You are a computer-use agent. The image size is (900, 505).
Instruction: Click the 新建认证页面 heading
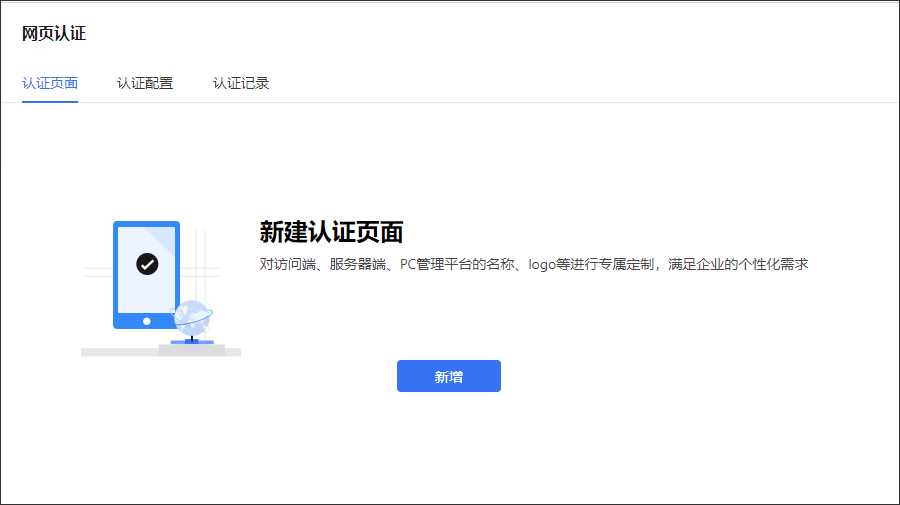(331, 232)
